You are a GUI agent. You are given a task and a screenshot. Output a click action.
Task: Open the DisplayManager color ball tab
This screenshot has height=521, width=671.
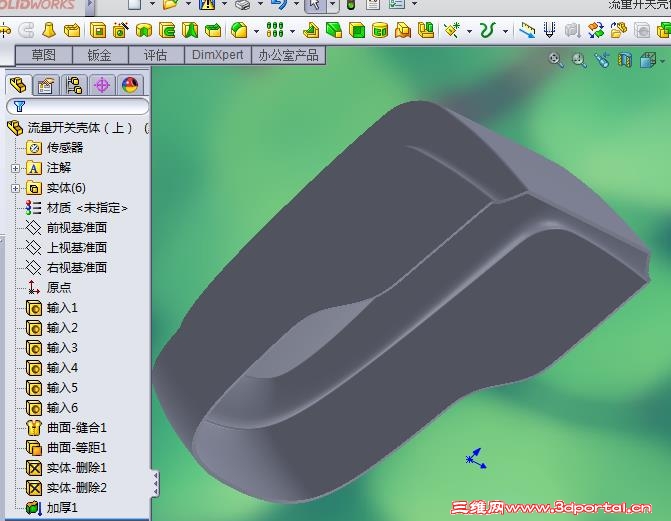coord(130,85)
